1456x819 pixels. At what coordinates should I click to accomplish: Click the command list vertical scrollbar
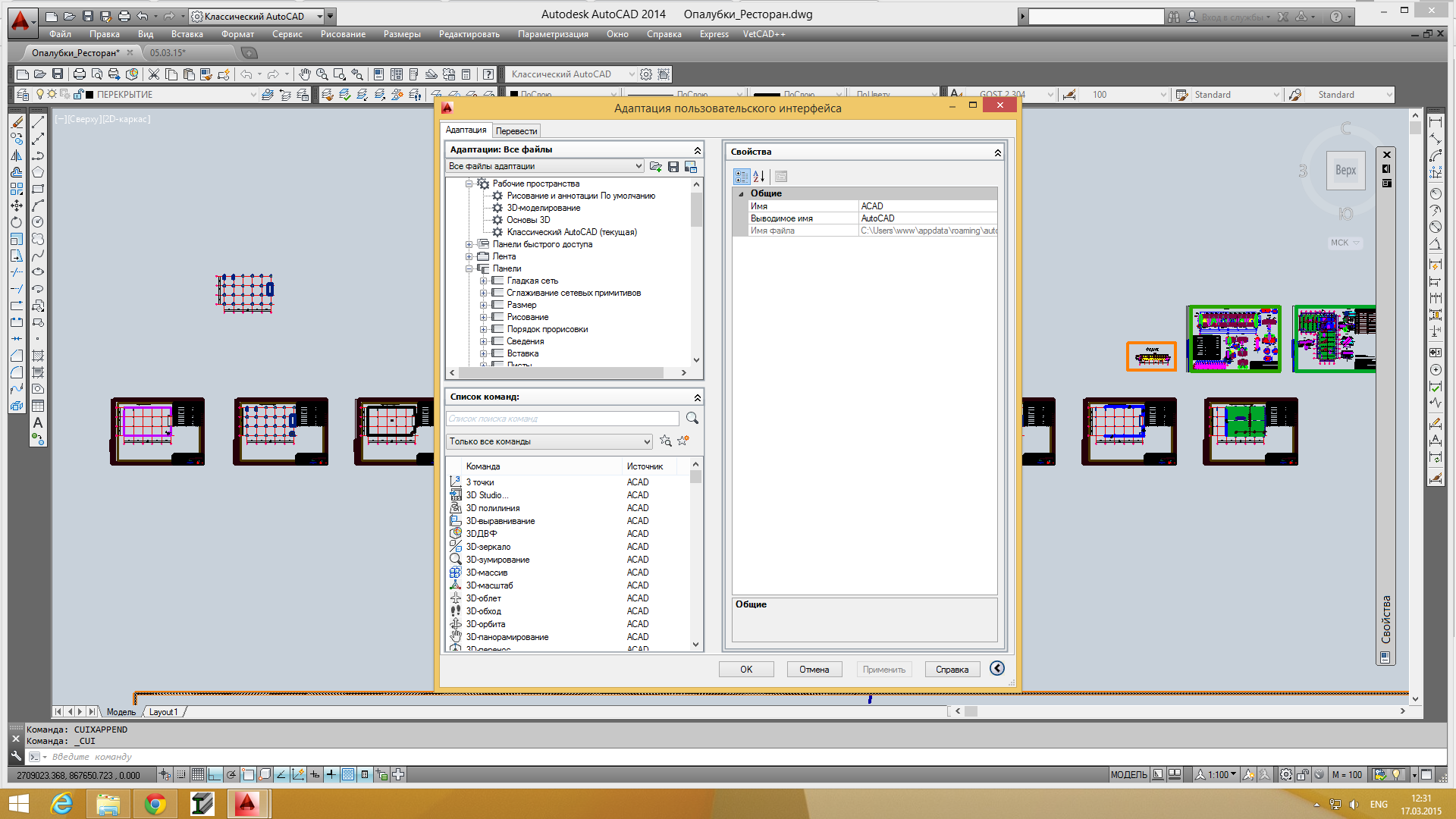[x=696, y=554]
